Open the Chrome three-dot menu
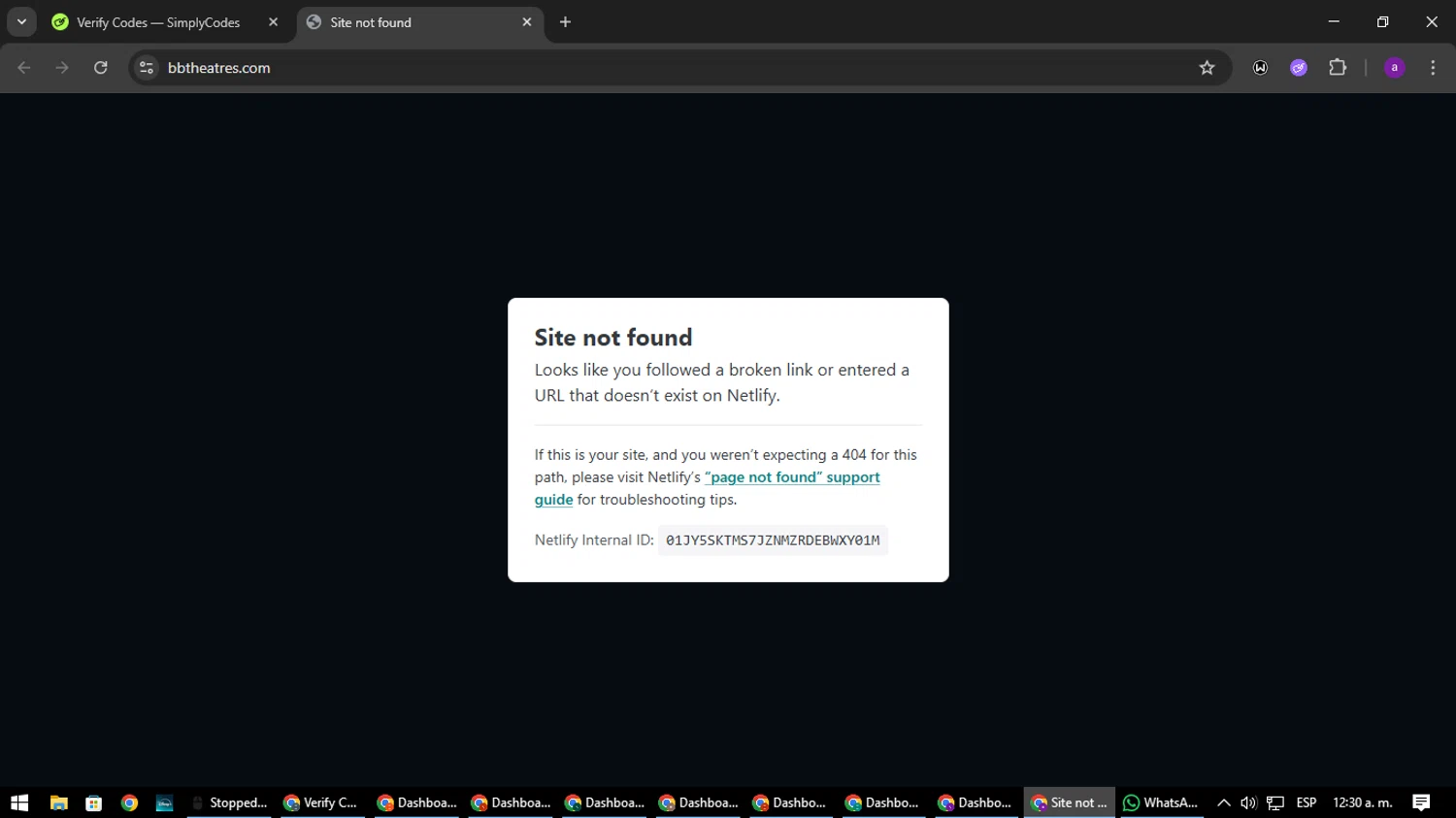Screen dimensions: 1456x818 1433,68
